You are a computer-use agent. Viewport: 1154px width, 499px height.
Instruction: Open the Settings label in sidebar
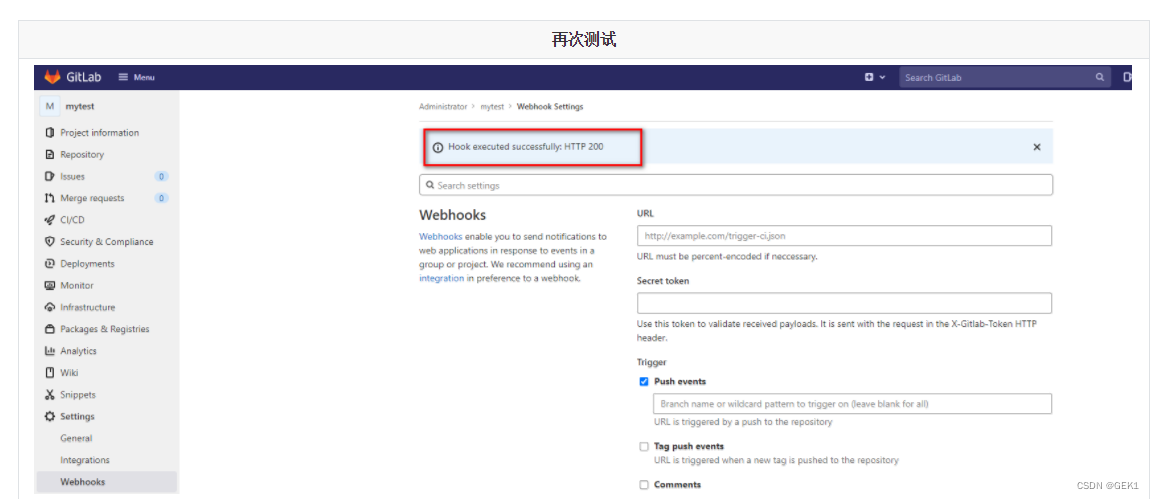(x=77, y=417)
